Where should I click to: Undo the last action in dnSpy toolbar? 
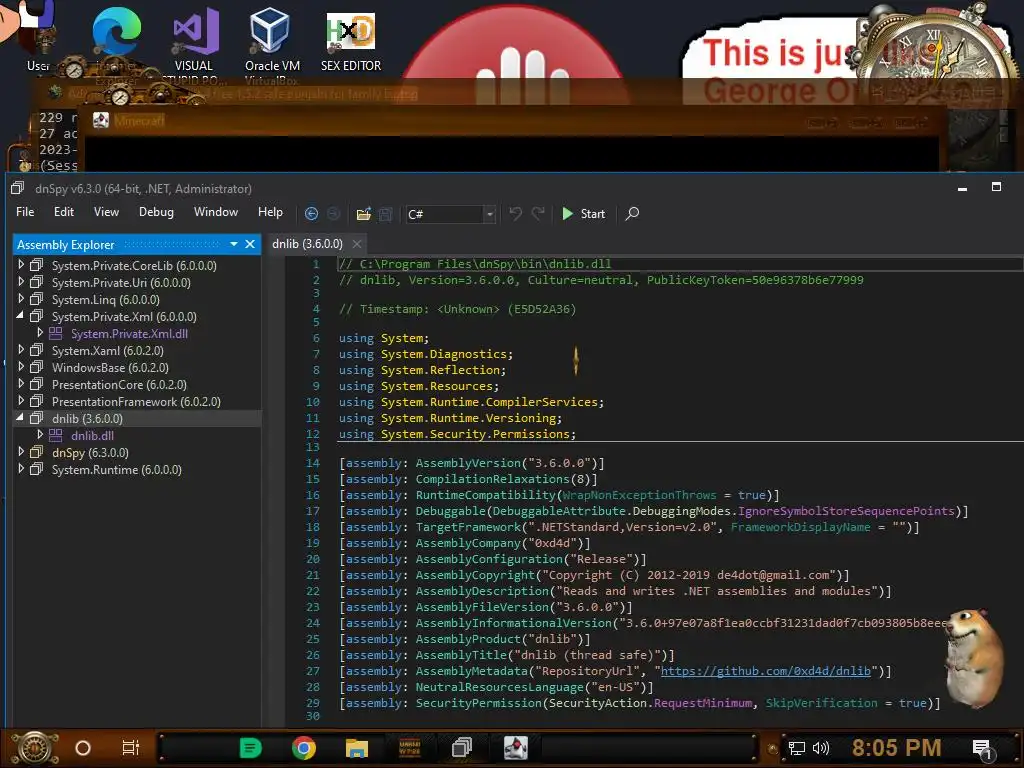tap(515, 214)
